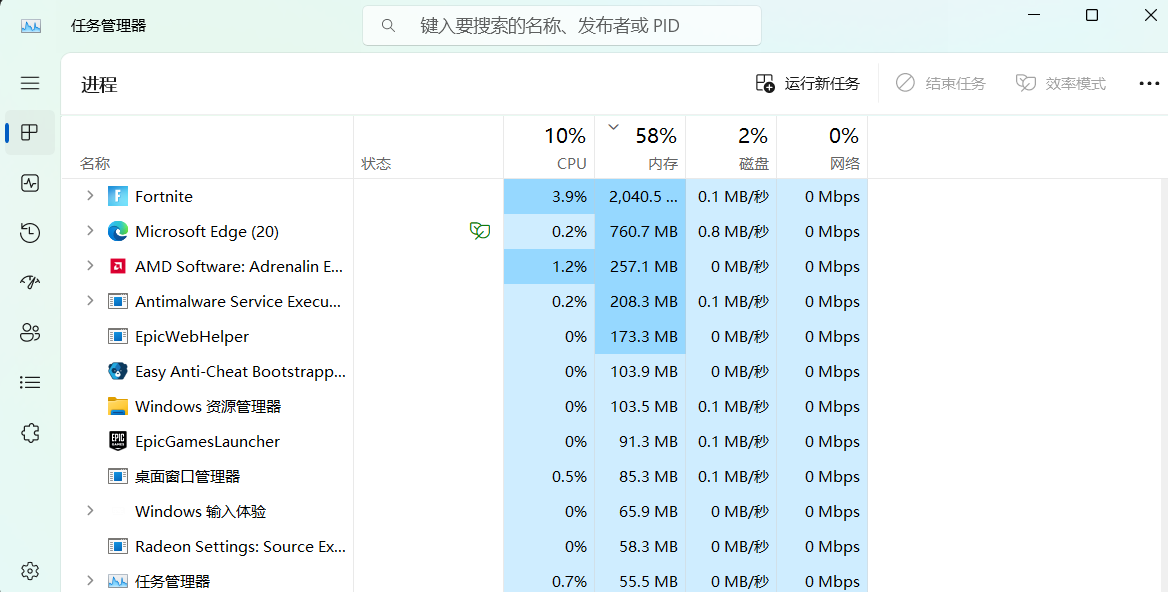Click the 91.3 MB memory cell
Image resolution: width=1168 pixels, height=592 pixels.
coord(641,442)
